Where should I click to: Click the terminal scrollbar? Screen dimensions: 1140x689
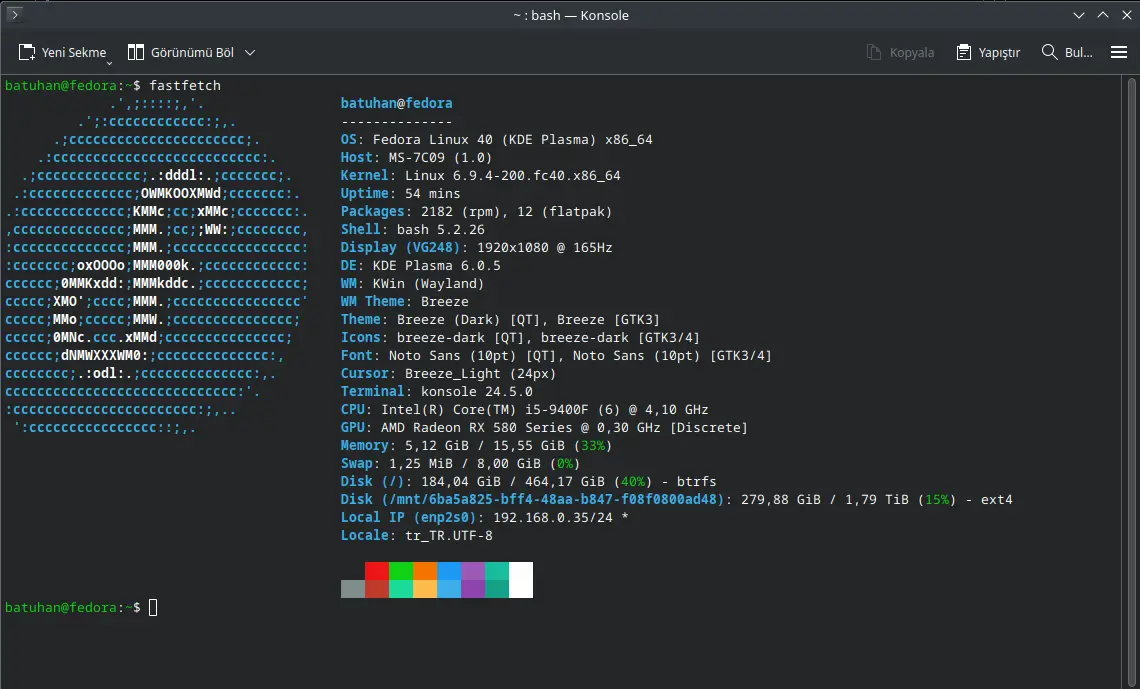[1131, 382]
